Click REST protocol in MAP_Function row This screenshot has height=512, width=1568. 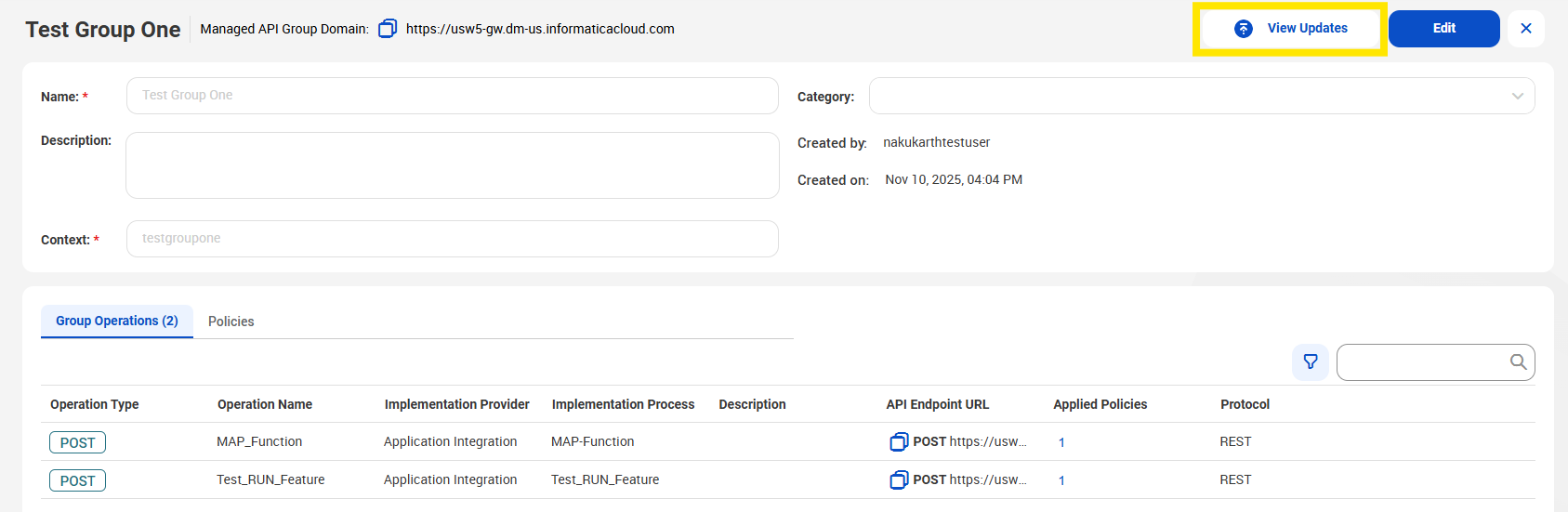point(1235,442)
